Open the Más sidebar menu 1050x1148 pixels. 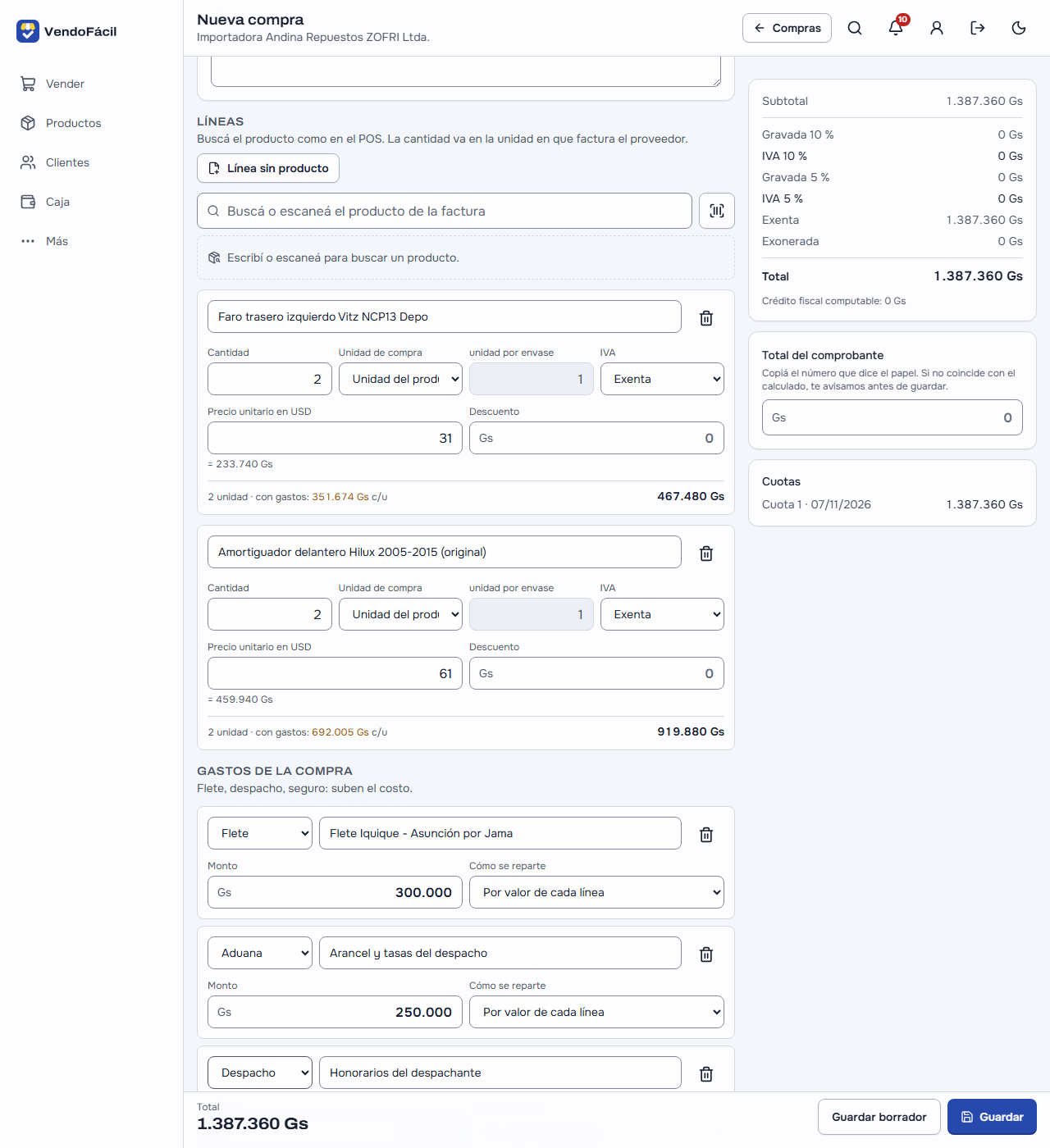pyautogui.click(x=57, y=241)
